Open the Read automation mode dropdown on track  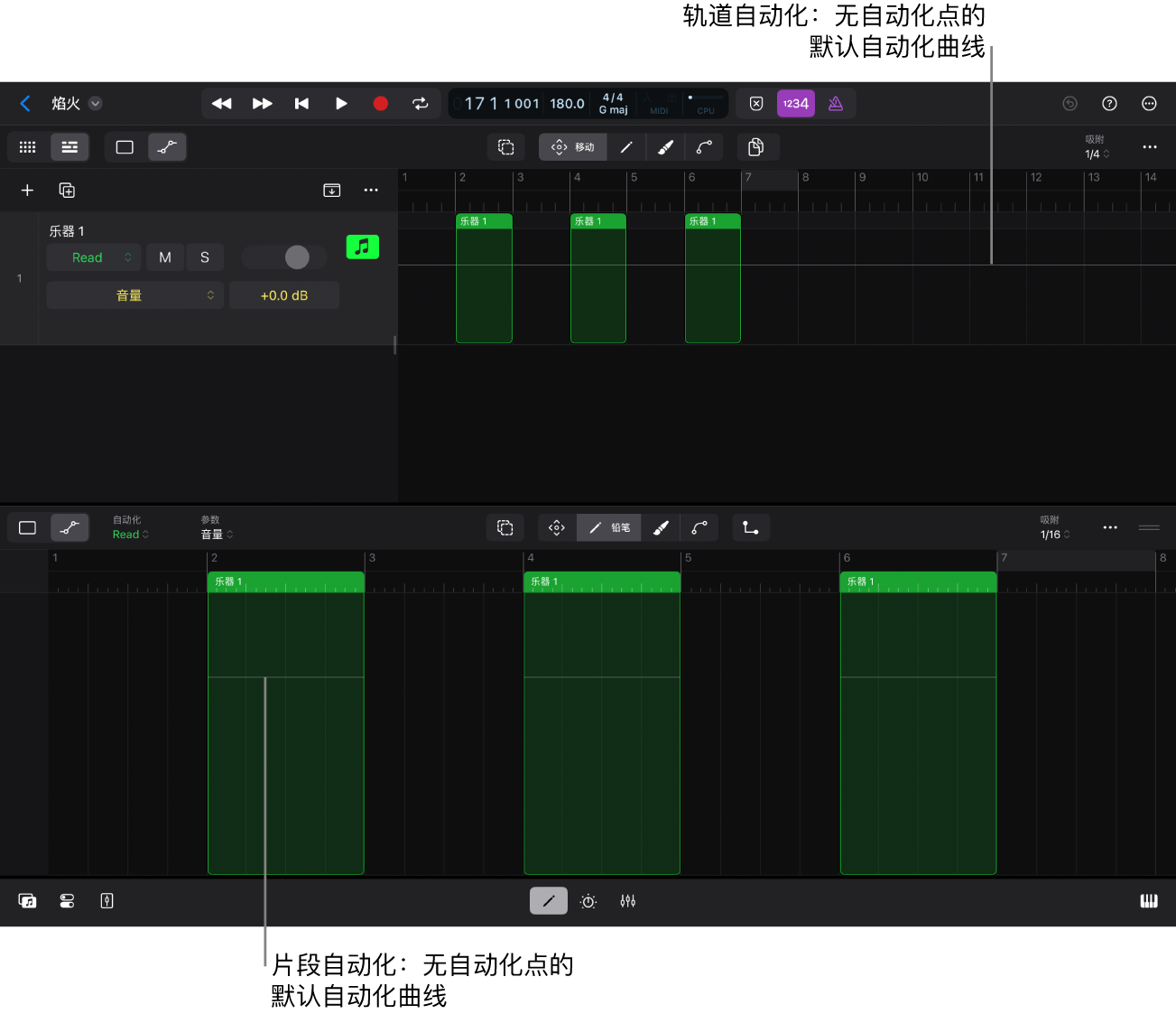point(94,257)
